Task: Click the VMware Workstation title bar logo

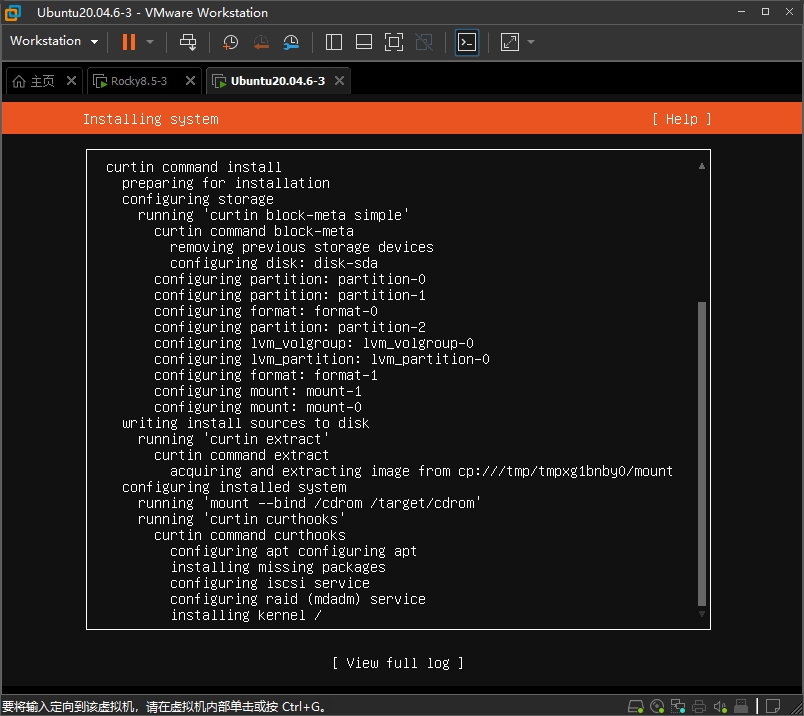Action: [13, 13]
